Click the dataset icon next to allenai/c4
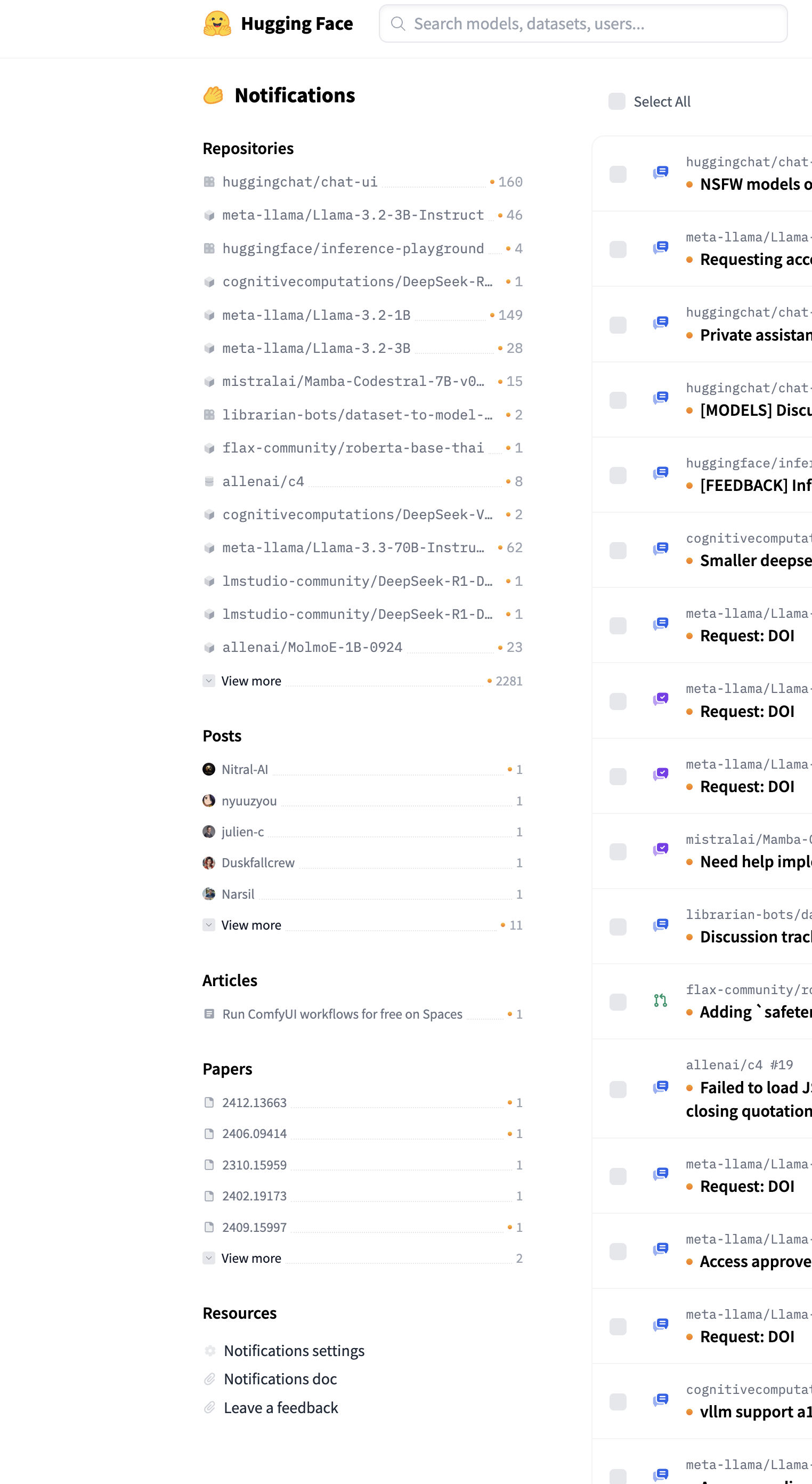This screenshot has height=1484, width=812. coord(209,481)
